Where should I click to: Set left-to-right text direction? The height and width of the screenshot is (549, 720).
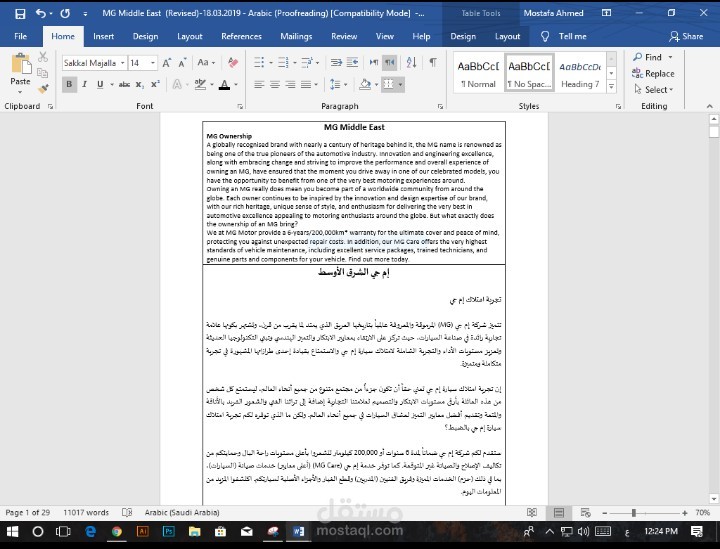tap(374, 62)
